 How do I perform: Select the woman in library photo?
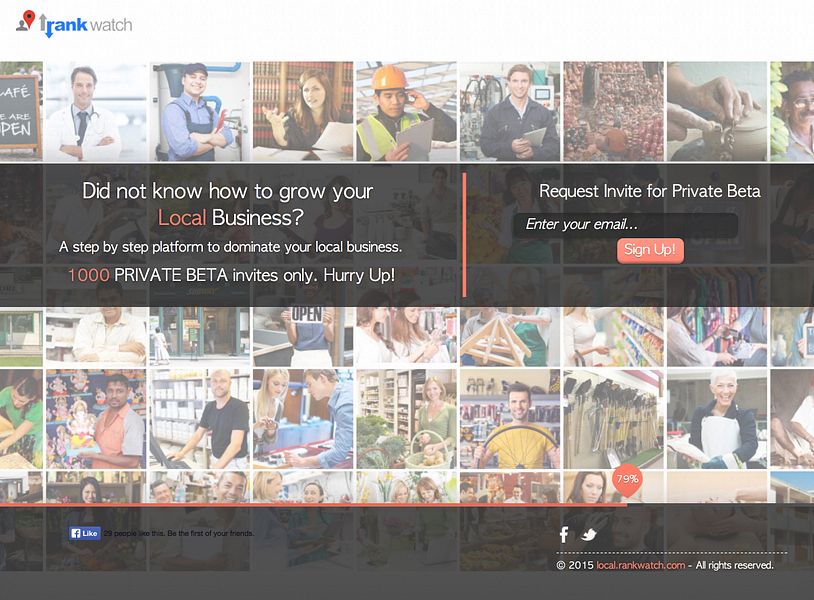click(303, 112)
